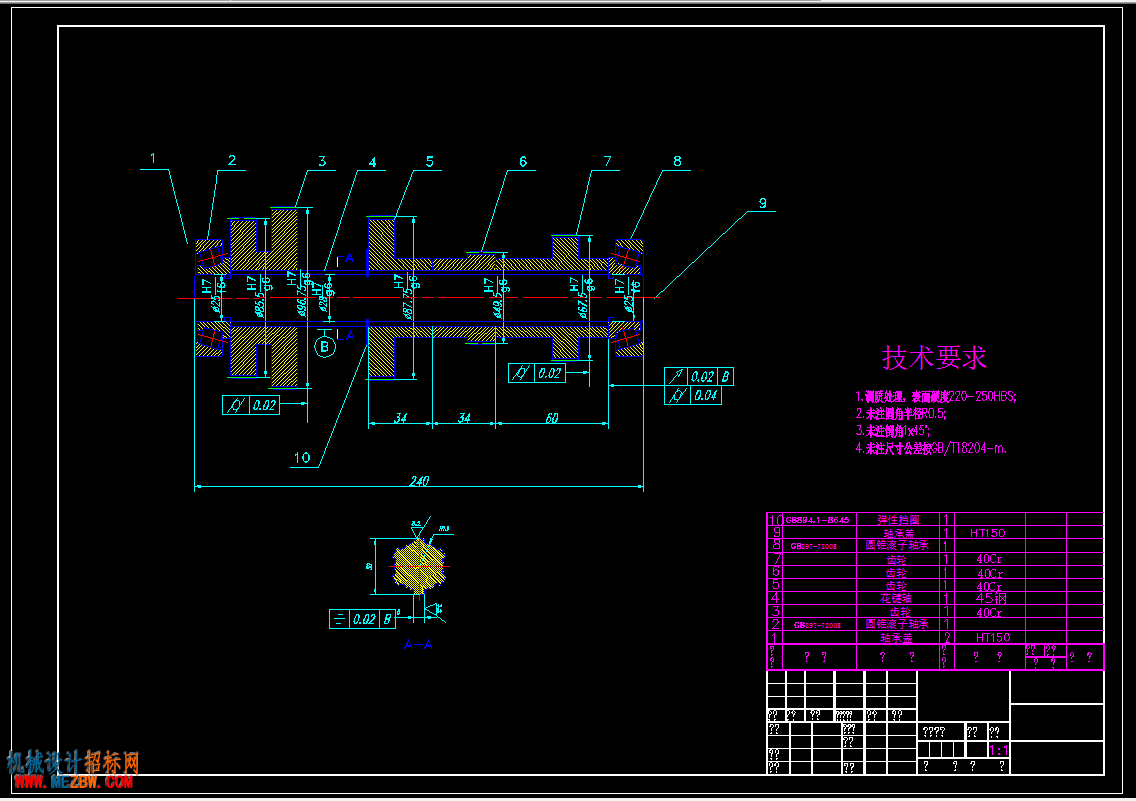Select the overall 240 length dimension
Viewport: 1136px width, 801px height.
tap(418, 481)
